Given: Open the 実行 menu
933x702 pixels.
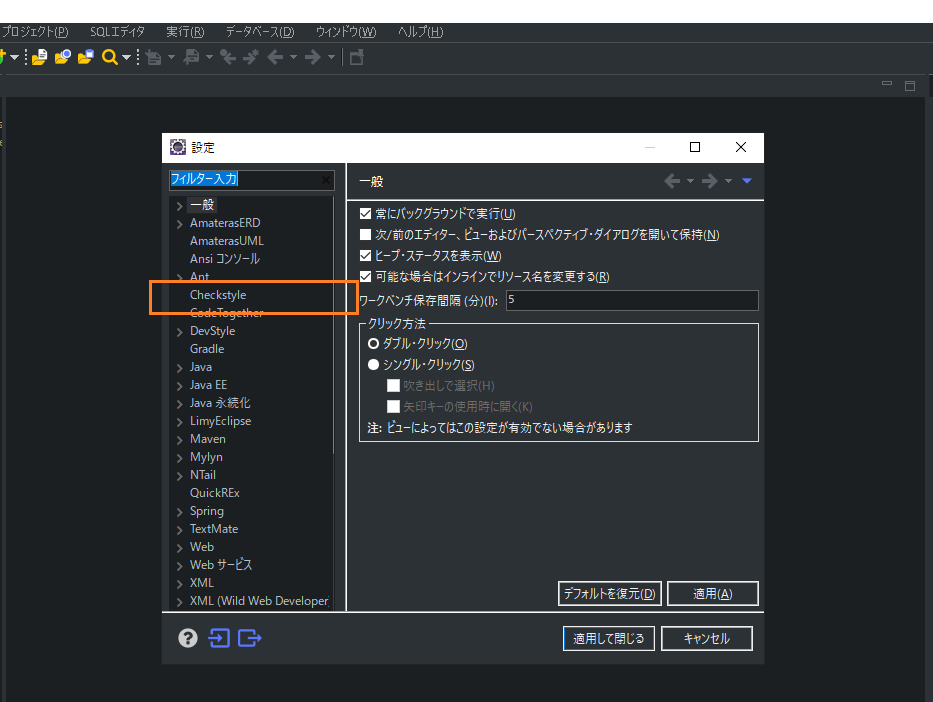Looking at the screenshot, I should point(185,32).
